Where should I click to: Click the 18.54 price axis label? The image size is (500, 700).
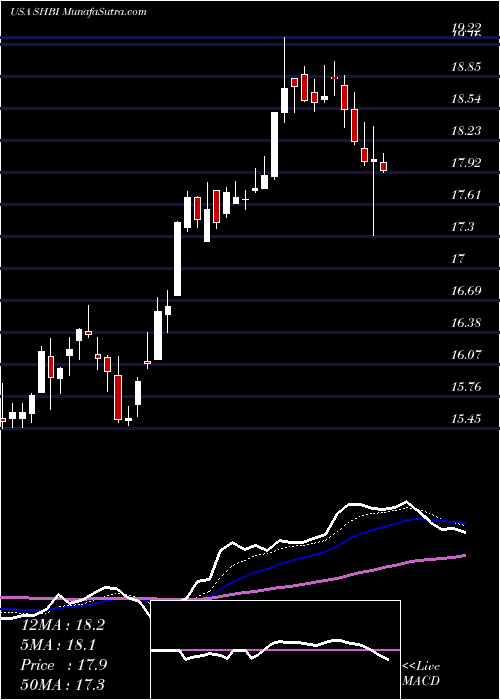466,99
